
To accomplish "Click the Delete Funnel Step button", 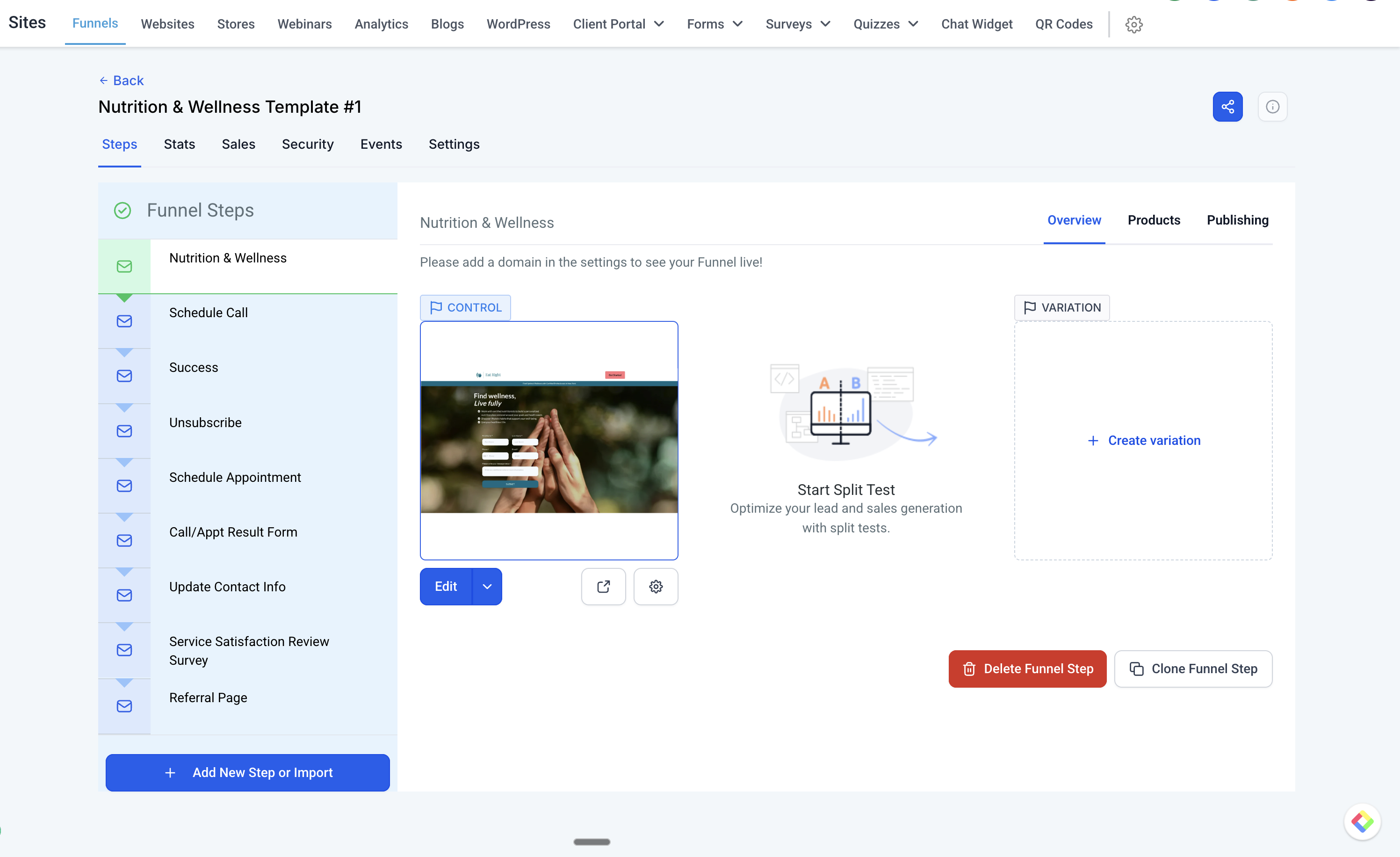I will 1027,669.
